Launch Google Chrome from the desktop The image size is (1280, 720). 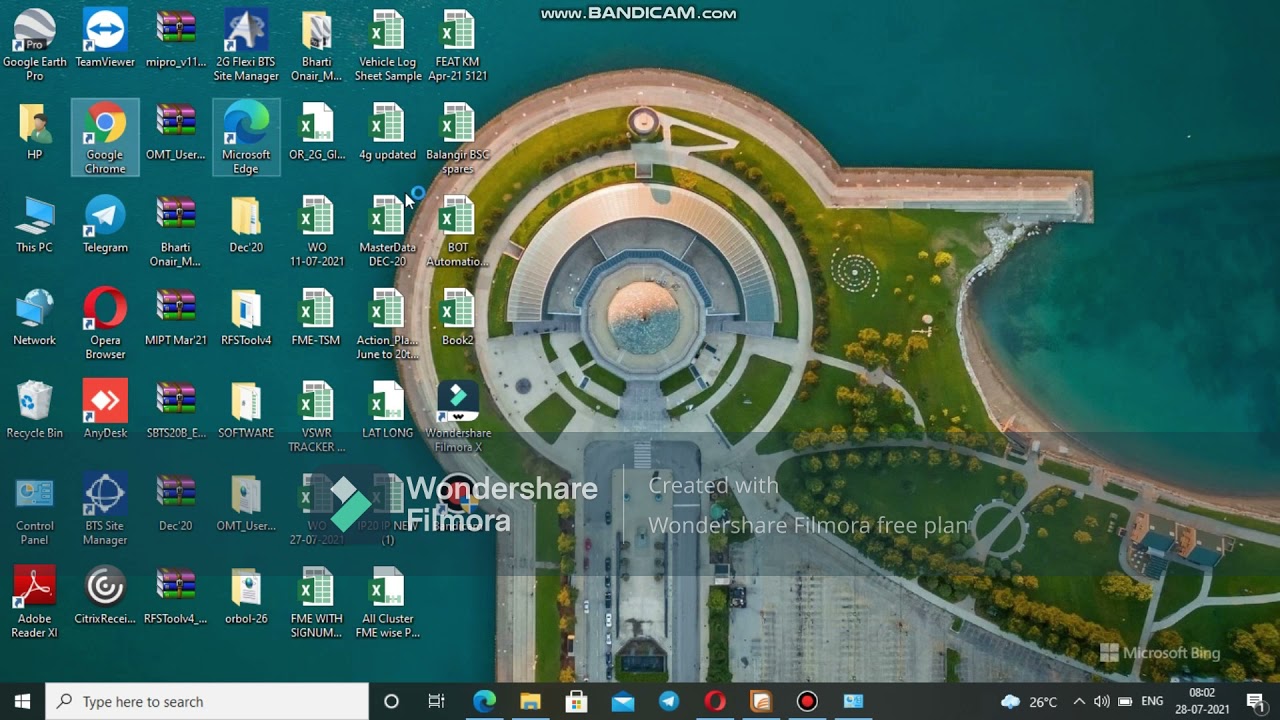105,138
